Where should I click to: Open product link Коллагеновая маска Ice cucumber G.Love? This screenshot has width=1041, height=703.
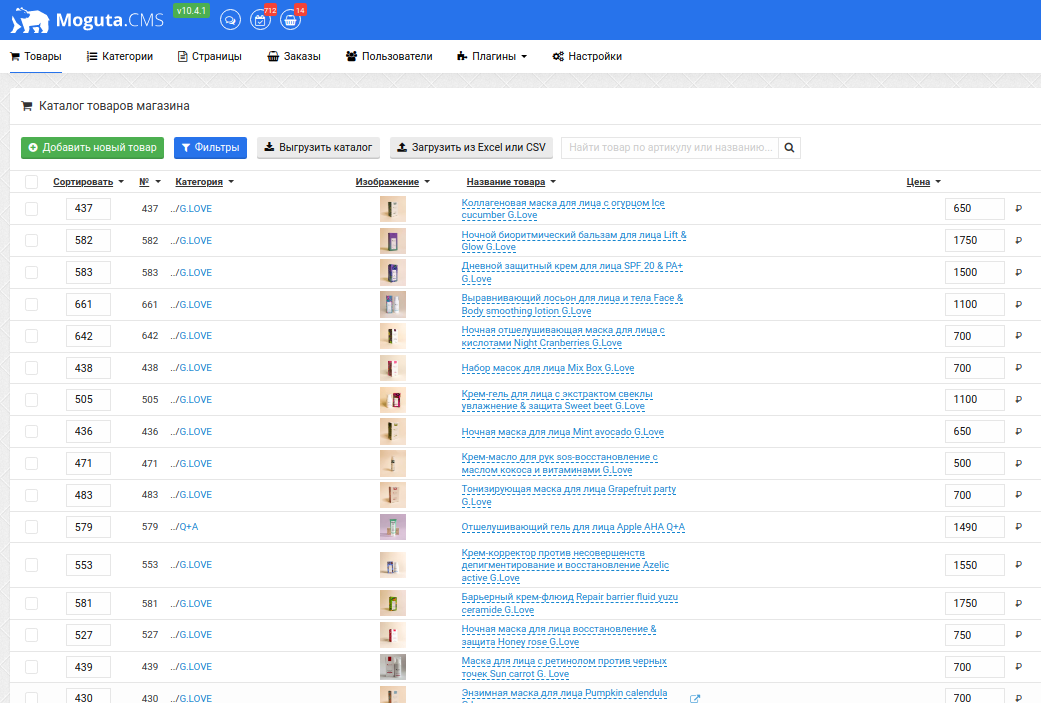point(563,209)
